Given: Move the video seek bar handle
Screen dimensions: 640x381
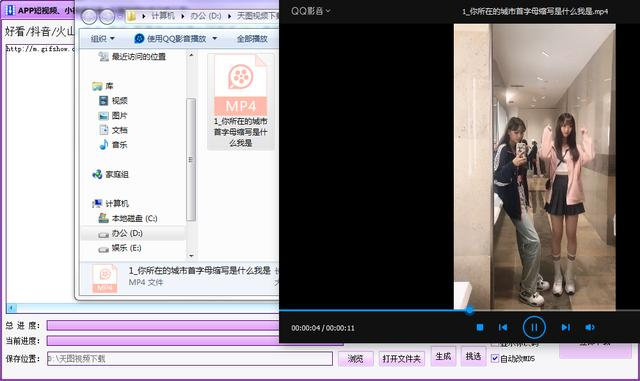Looking at the screenshot, I should click(469, 311).
